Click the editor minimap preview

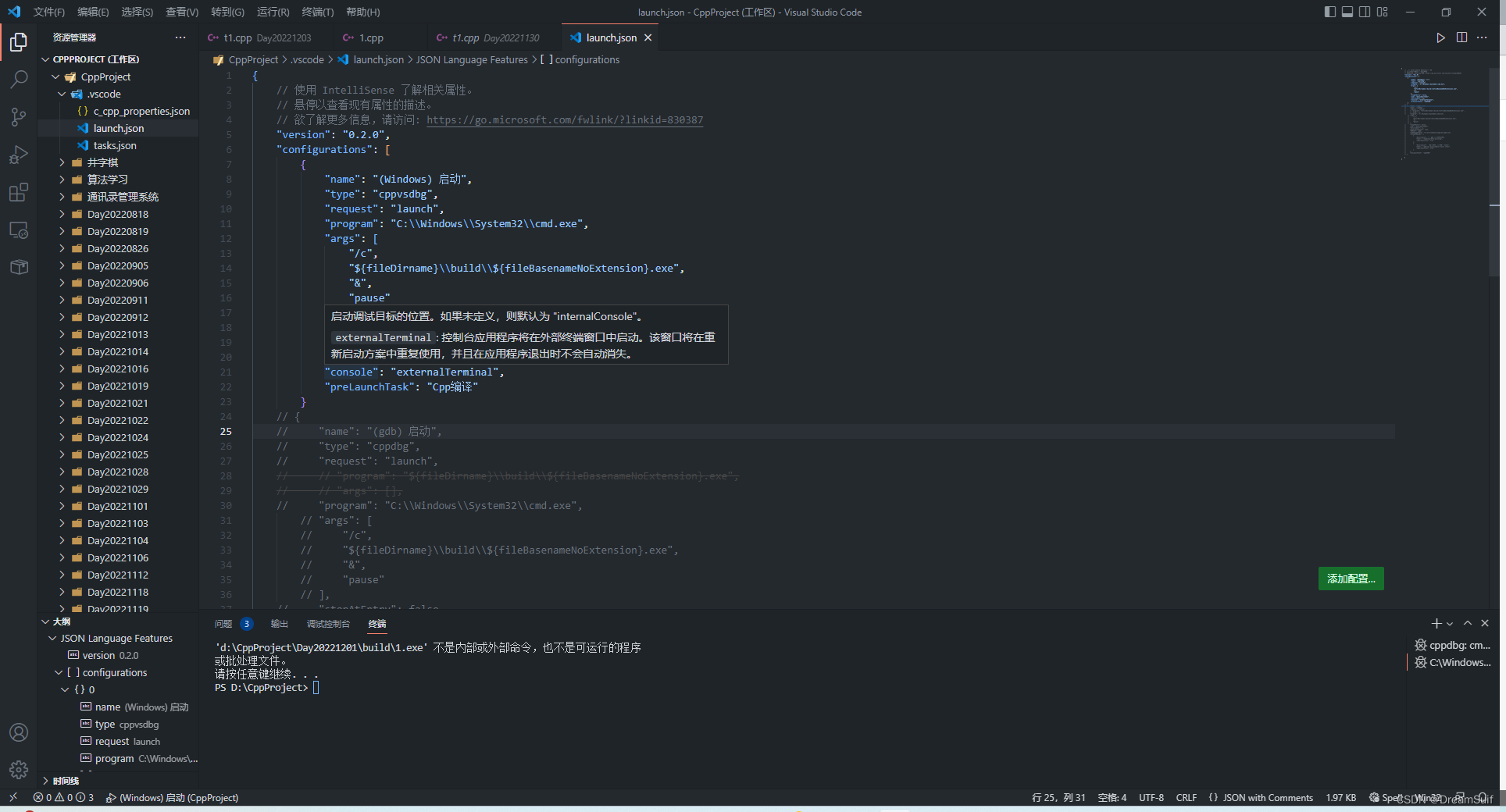[1444, 113]
